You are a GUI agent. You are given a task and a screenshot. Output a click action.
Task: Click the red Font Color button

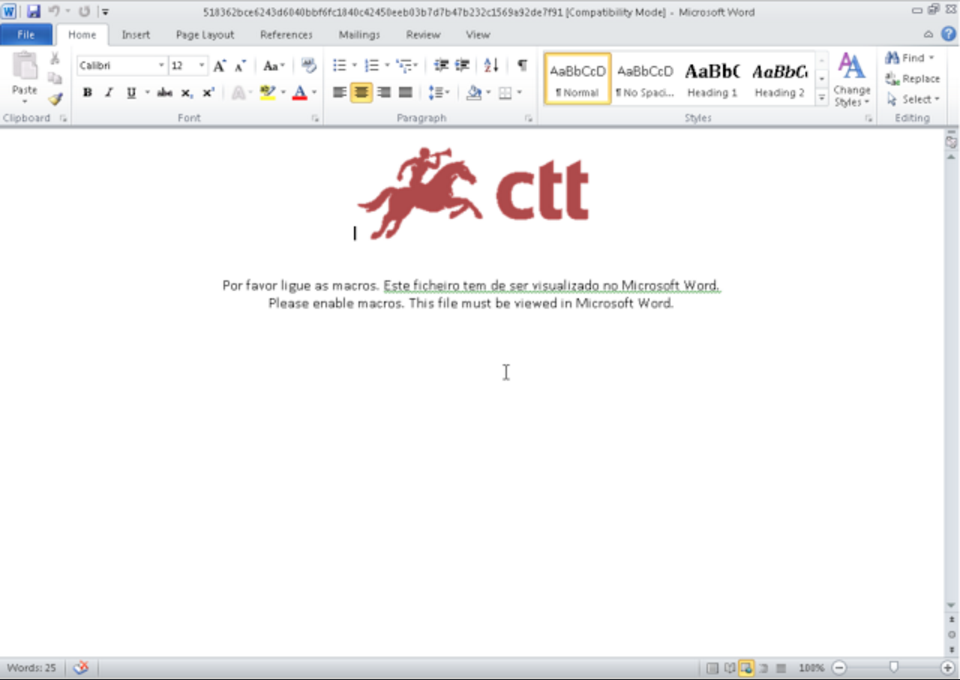[x=300, y=93]
